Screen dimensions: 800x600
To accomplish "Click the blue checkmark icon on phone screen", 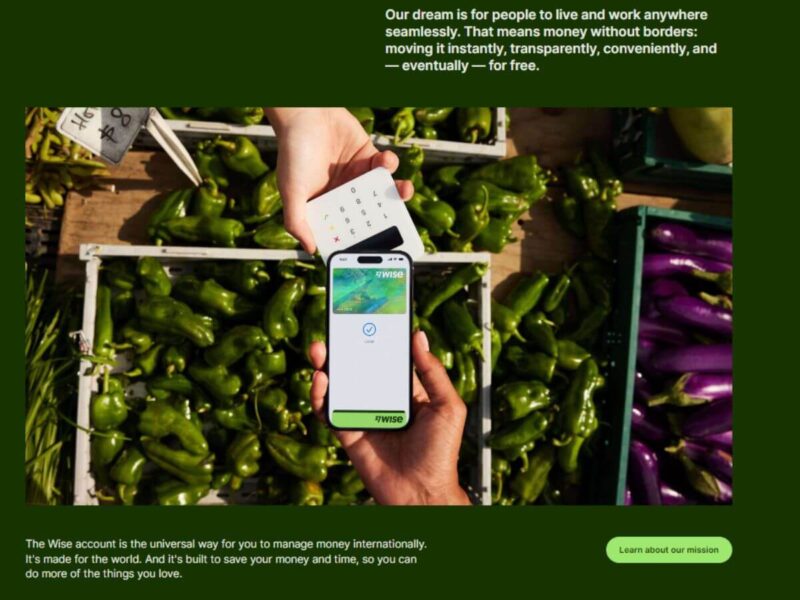I will coord(369,330).
